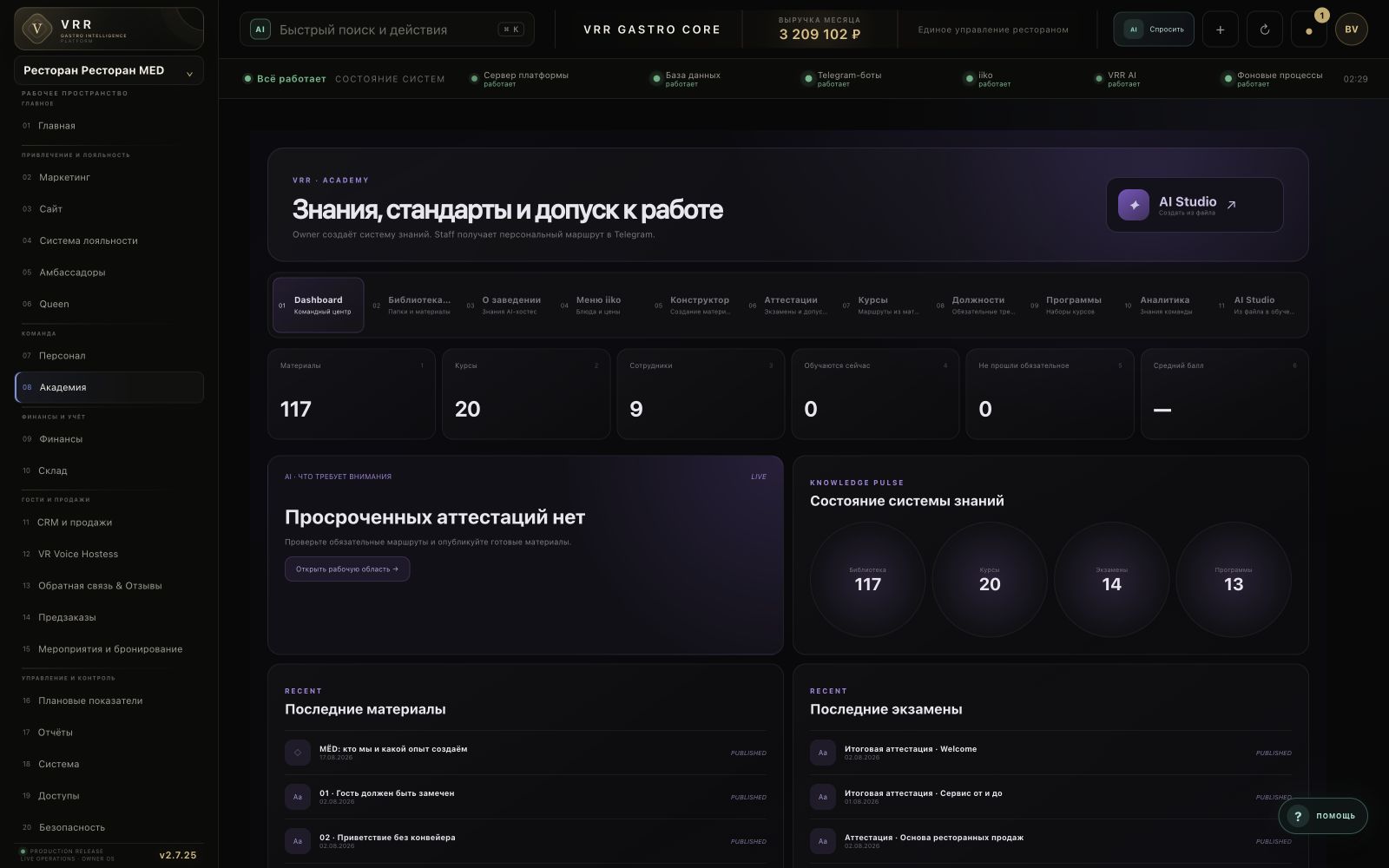
Task: Click the Спросить AI button
Action: point(1154,30)
